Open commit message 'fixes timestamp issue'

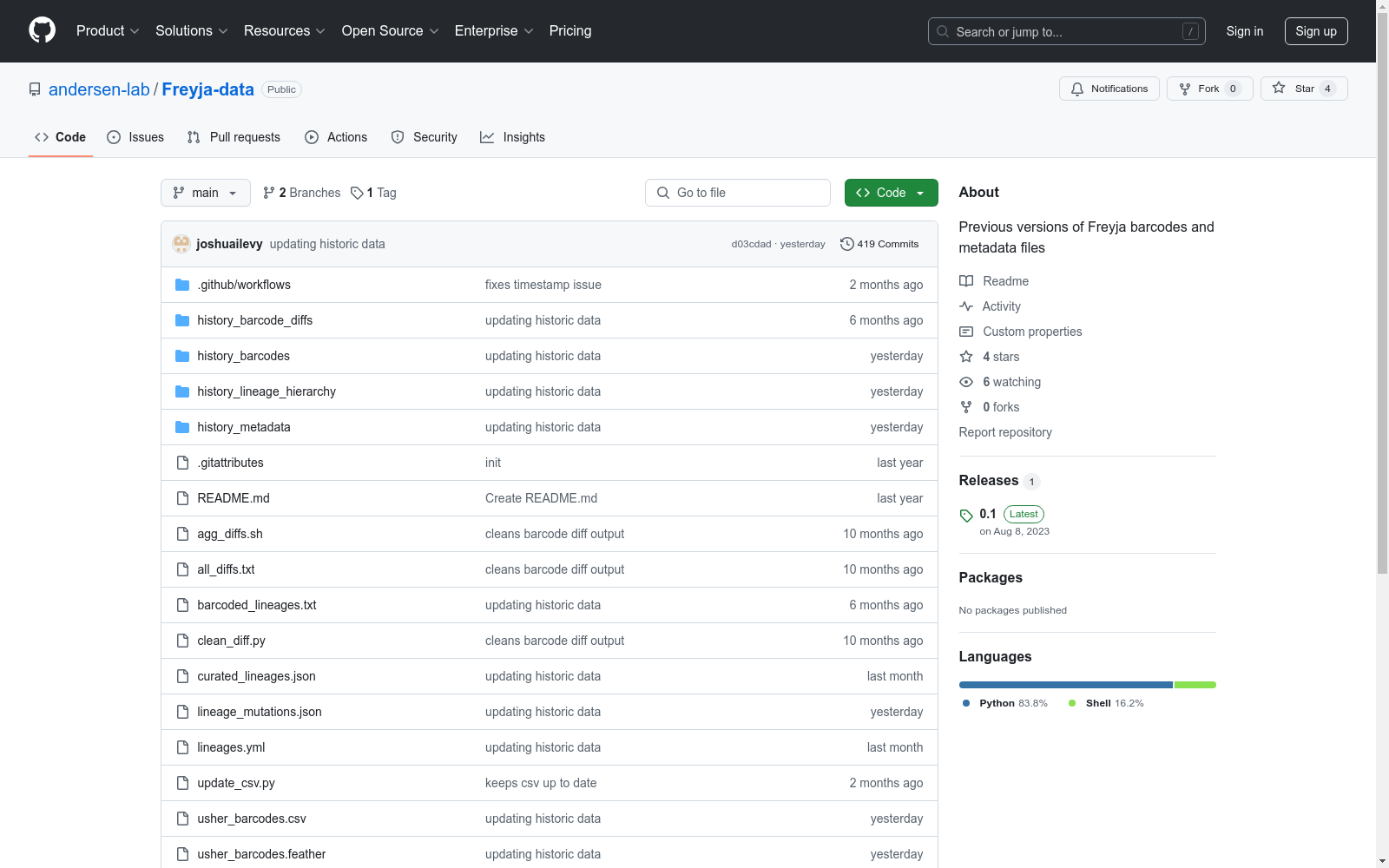point(543,285)
